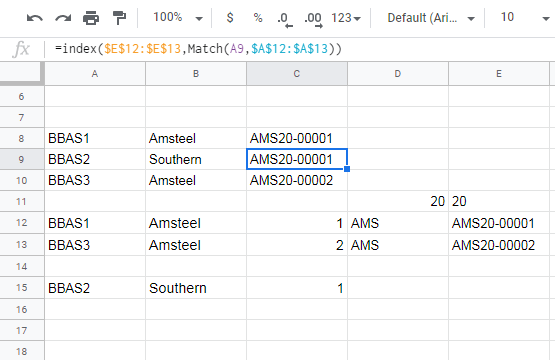Select row 10 header
Screen dimensions: 555x360
[x=22, y=181]
